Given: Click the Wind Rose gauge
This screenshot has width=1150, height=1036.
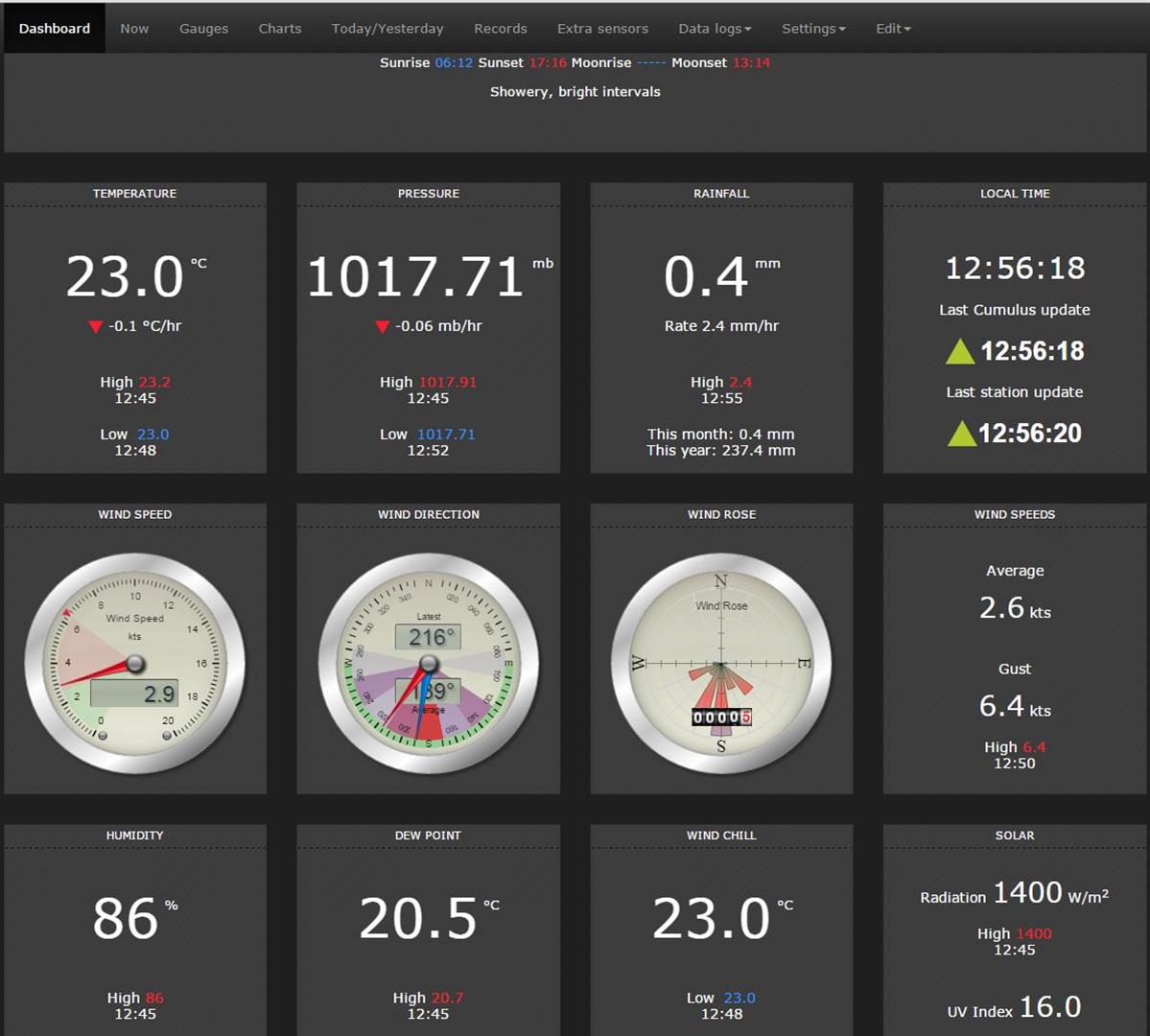Looking at the screenshot, I should (721, 664).
